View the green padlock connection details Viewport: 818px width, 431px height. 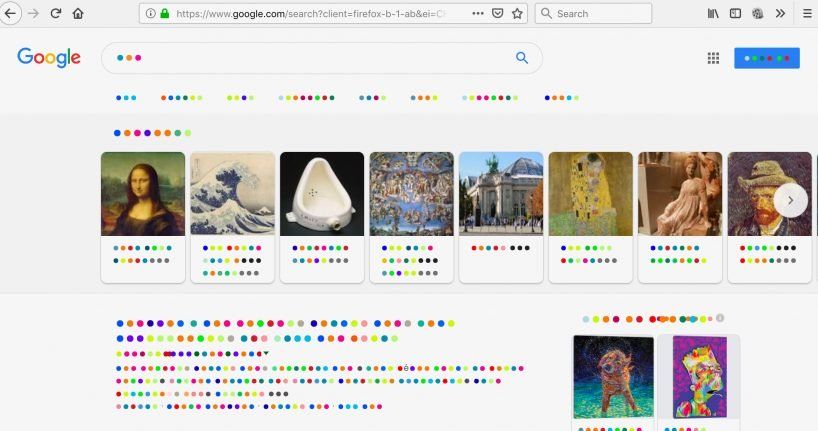coord(165,14)
